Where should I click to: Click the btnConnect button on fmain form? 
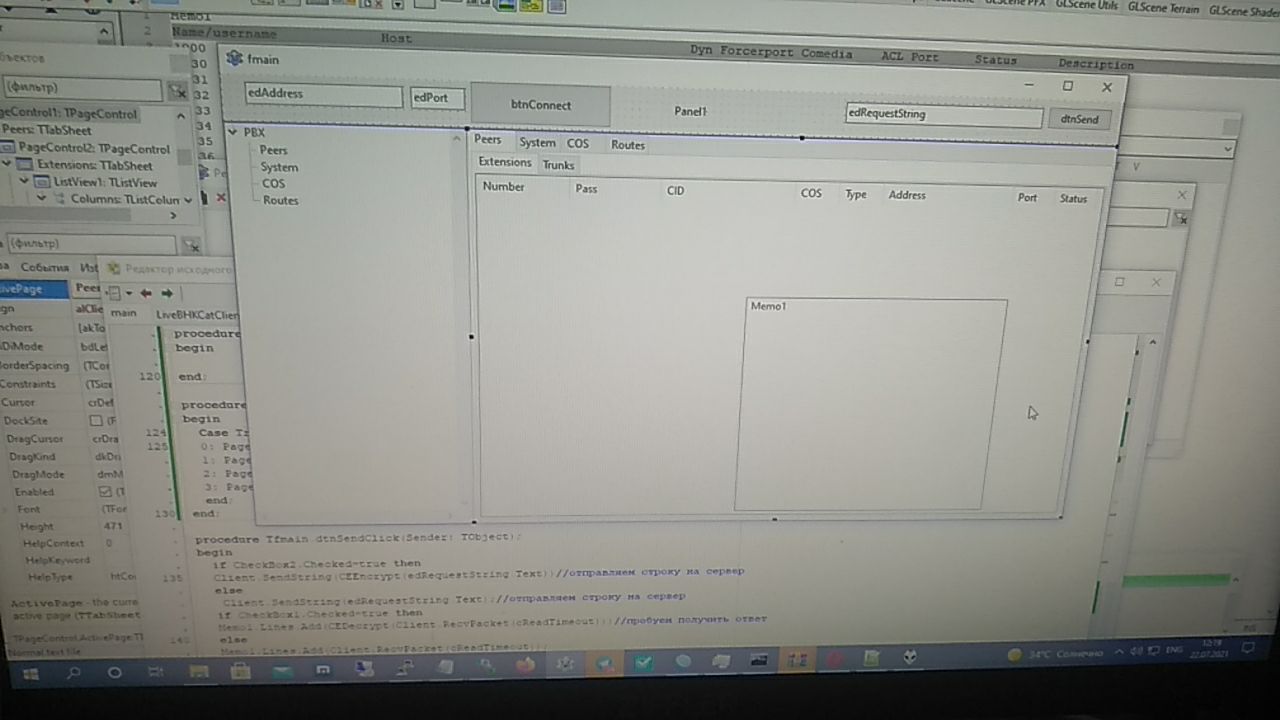click(540, 105)
